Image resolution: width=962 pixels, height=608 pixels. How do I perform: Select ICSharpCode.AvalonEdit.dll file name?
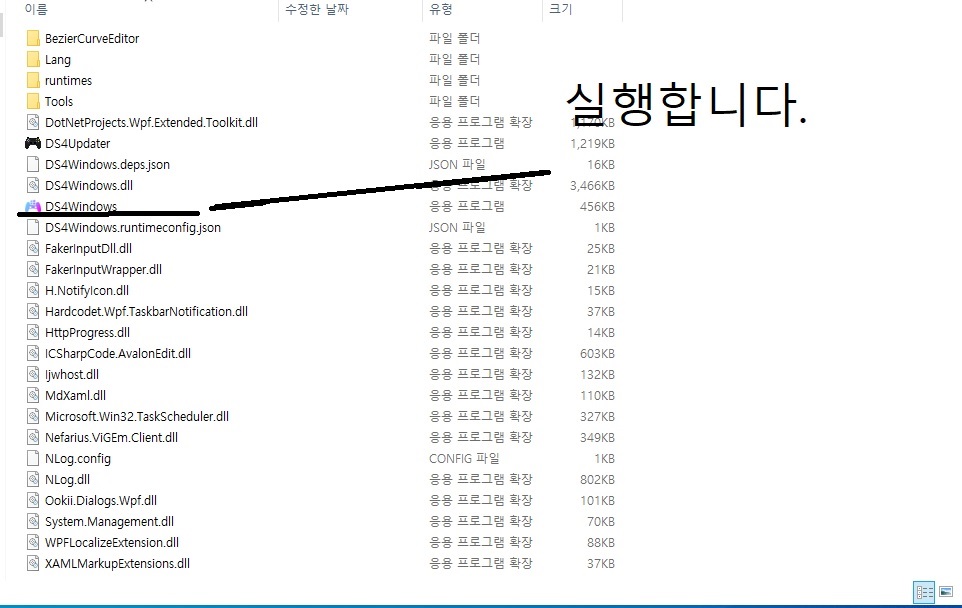point(118,353)
